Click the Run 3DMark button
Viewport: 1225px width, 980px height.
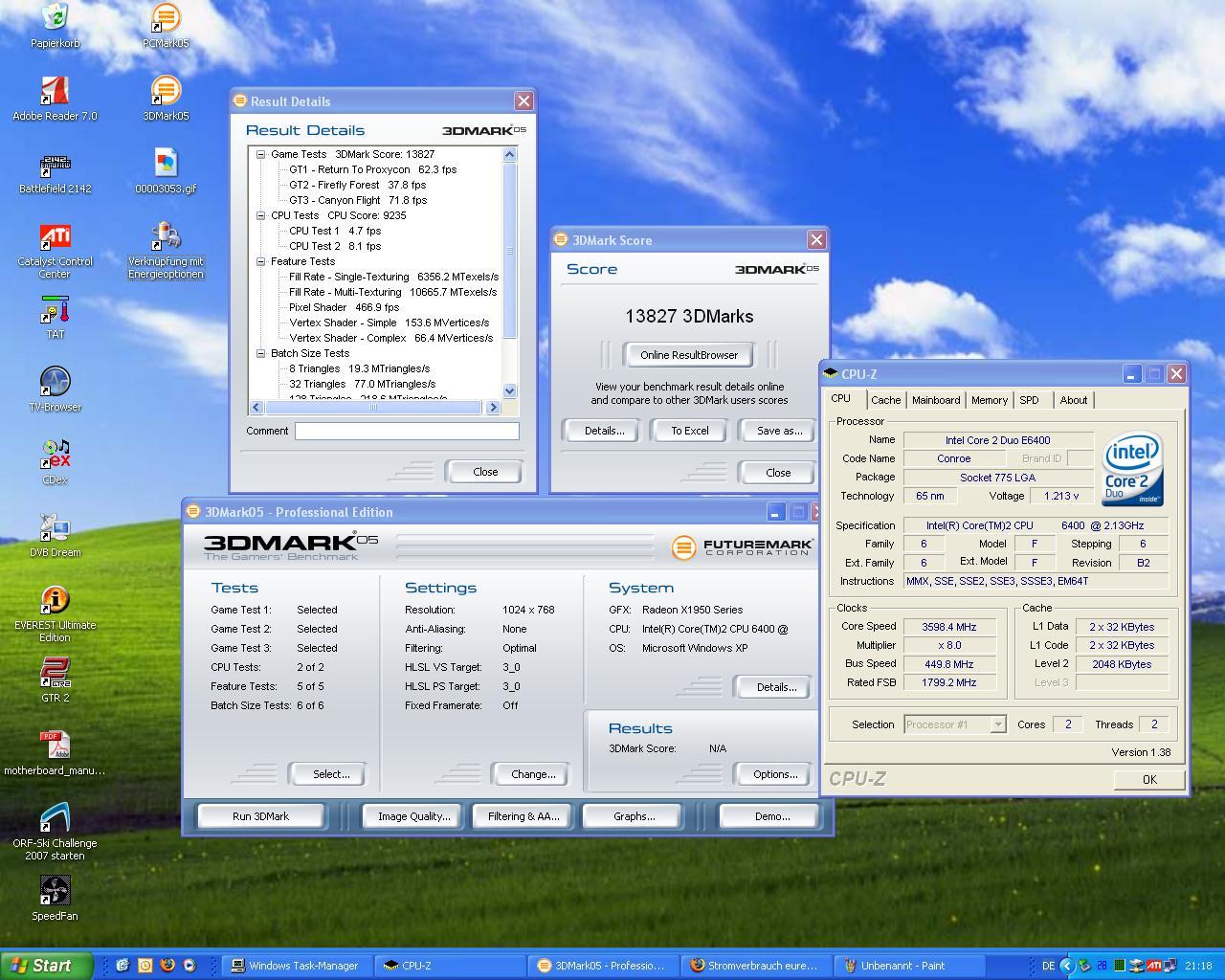point(260,816)
